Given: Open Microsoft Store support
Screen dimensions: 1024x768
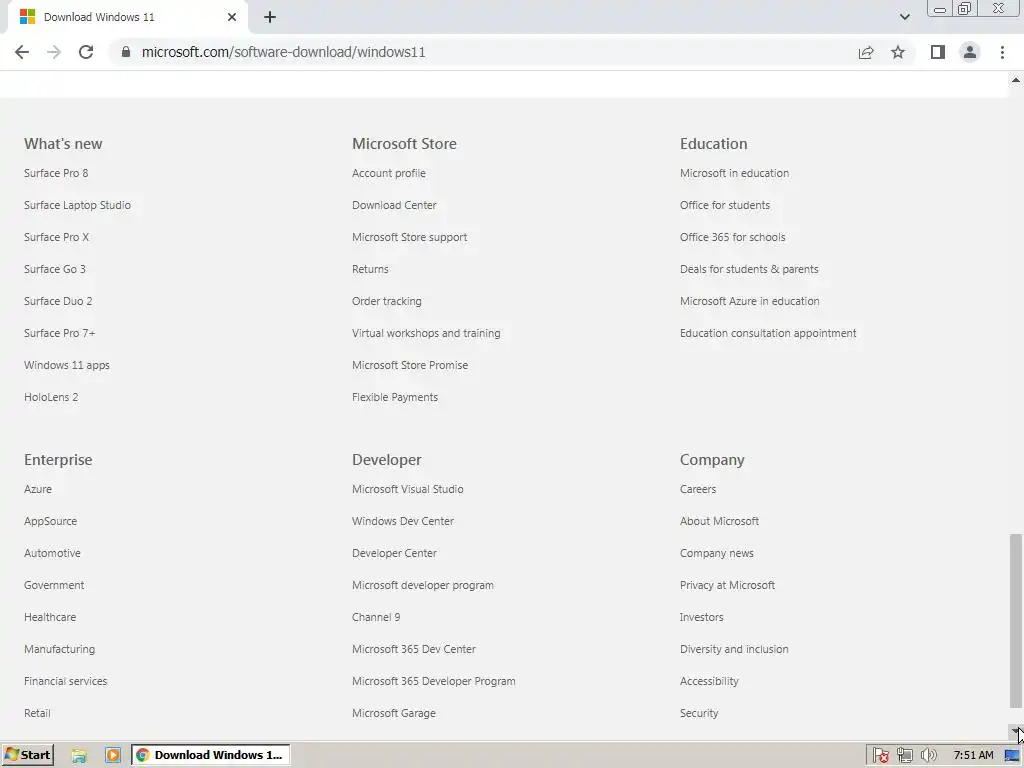Looking at the screenshot, I should pos(409,237).
